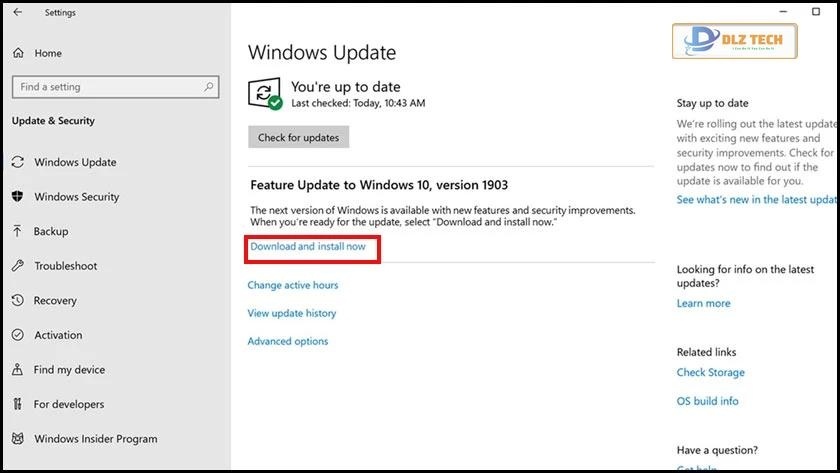
Task: Click the Activation checkmark icon
Action: pyautogui.click(x=18, y=335)
